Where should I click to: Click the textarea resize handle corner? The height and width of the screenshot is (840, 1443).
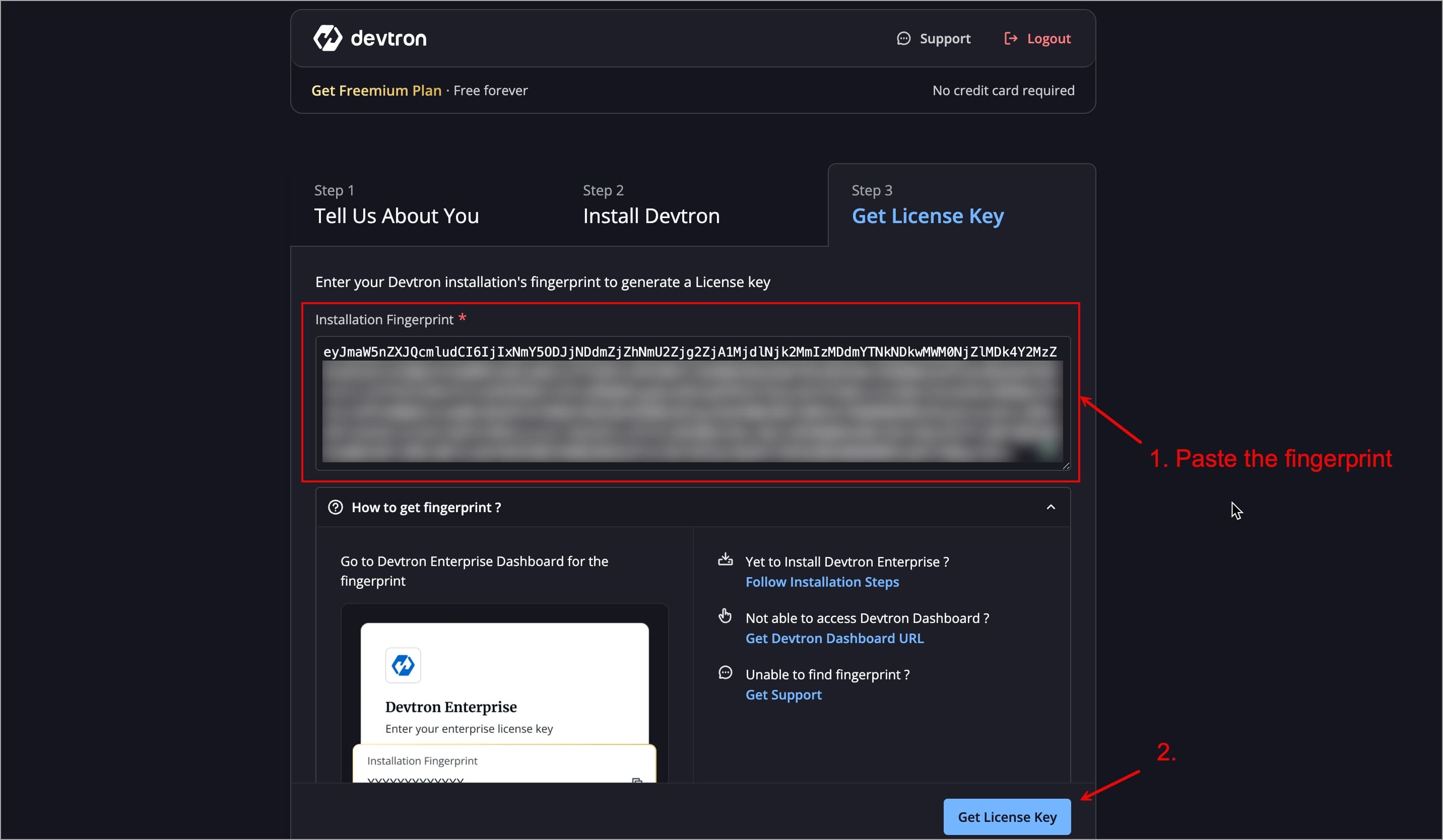point(1066,466)
